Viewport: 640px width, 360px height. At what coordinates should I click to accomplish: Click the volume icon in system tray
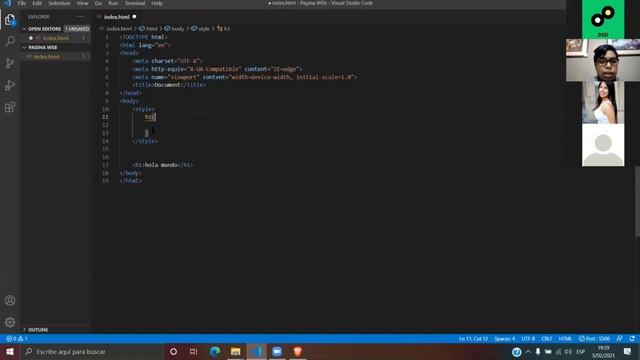click(568, 352)
